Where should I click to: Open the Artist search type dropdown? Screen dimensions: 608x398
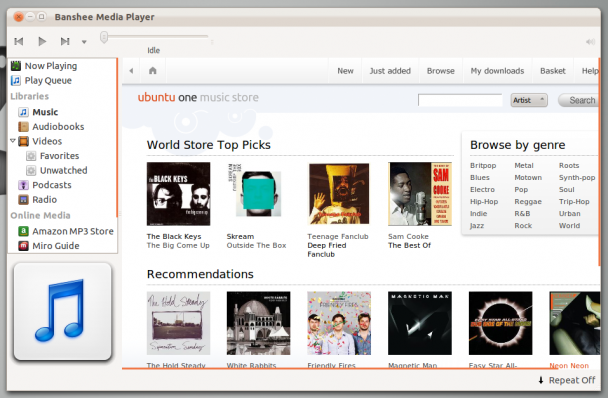pos(529,100)
